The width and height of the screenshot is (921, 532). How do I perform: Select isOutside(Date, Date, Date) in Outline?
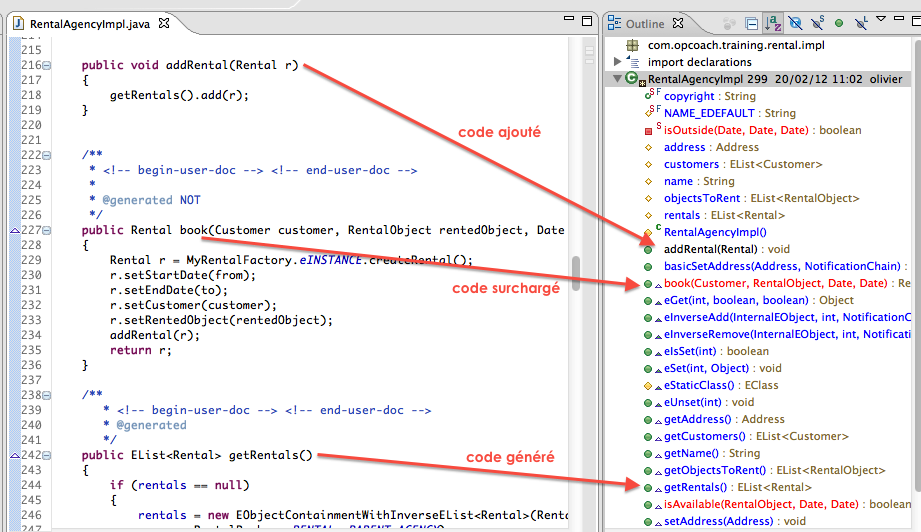pos(762,130)
